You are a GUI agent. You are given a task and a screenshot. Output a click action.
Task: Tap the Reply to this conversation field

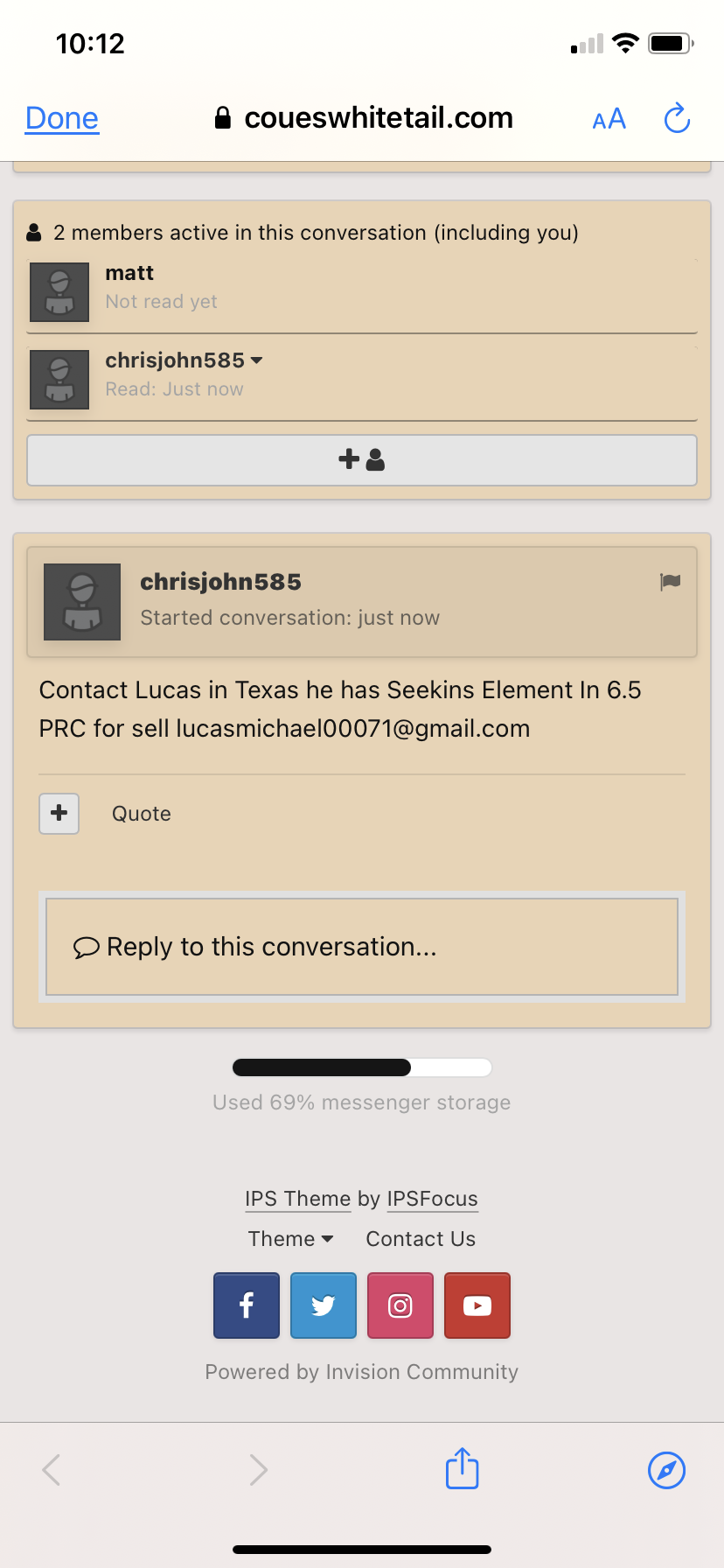click(x=362, y=947)
